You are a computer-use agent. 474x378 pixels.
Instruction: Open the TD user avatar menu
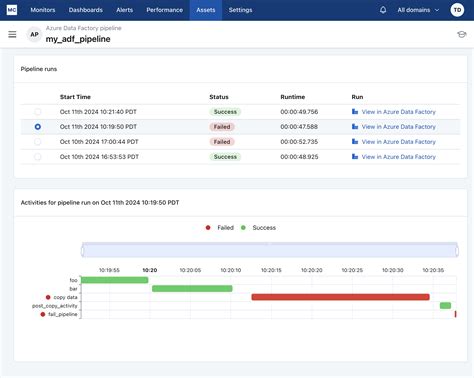point(457,10)
